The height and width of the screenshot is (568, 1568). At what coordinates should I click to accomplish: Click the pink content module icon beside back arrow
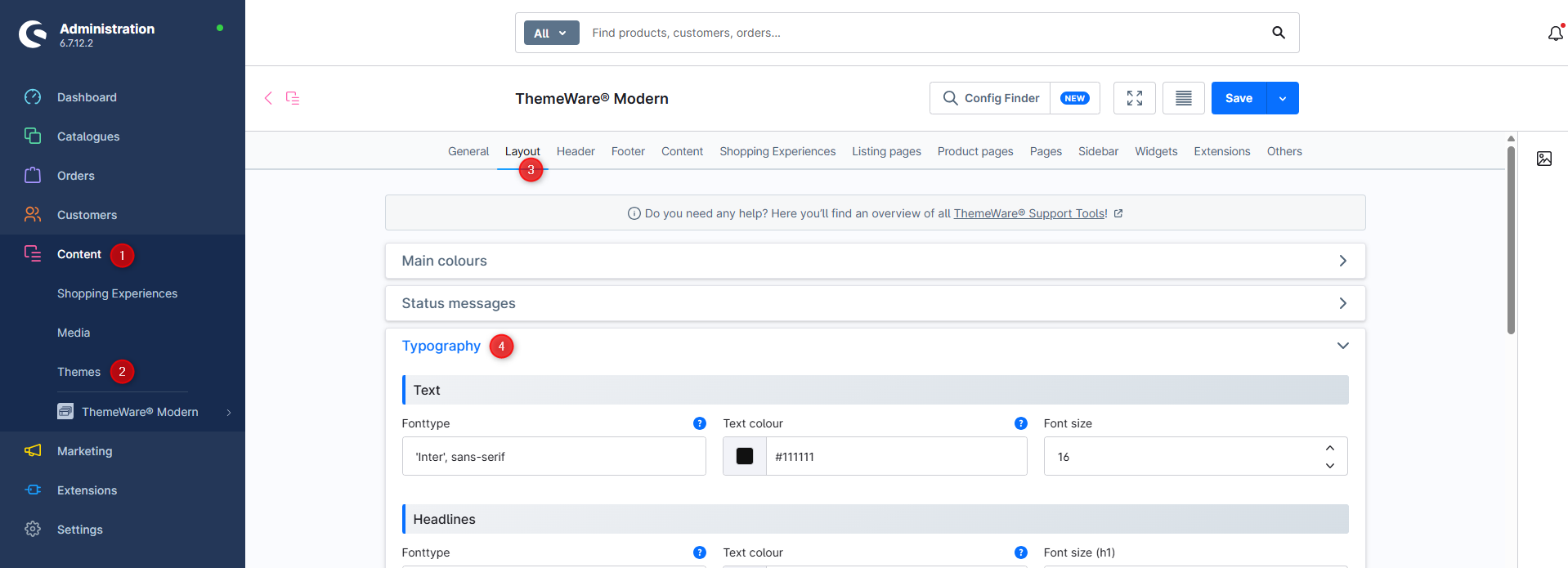click(x=293, y=98)
